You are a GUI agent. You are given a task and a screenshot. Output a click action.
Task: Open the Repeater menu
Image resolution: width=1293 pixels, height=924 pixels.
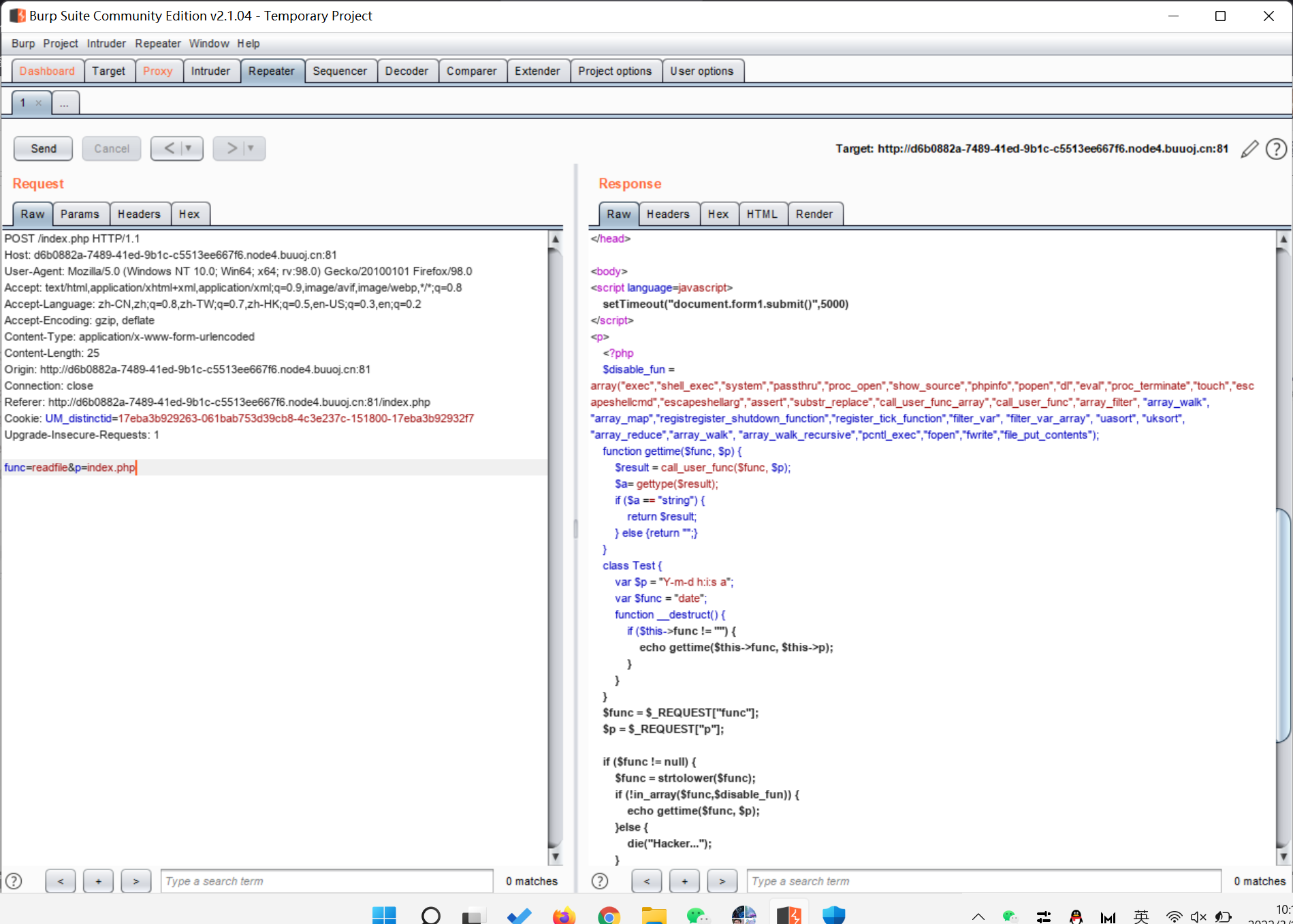coord(158,43)
